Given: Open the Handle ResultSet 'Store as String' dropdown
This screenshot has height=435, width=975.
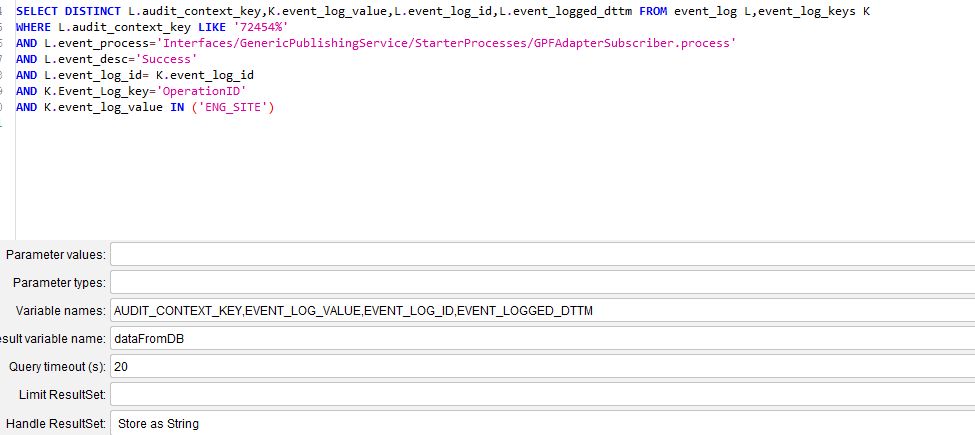Looking at the screenshot, I should pyautogui.click(x=542, y=423).
